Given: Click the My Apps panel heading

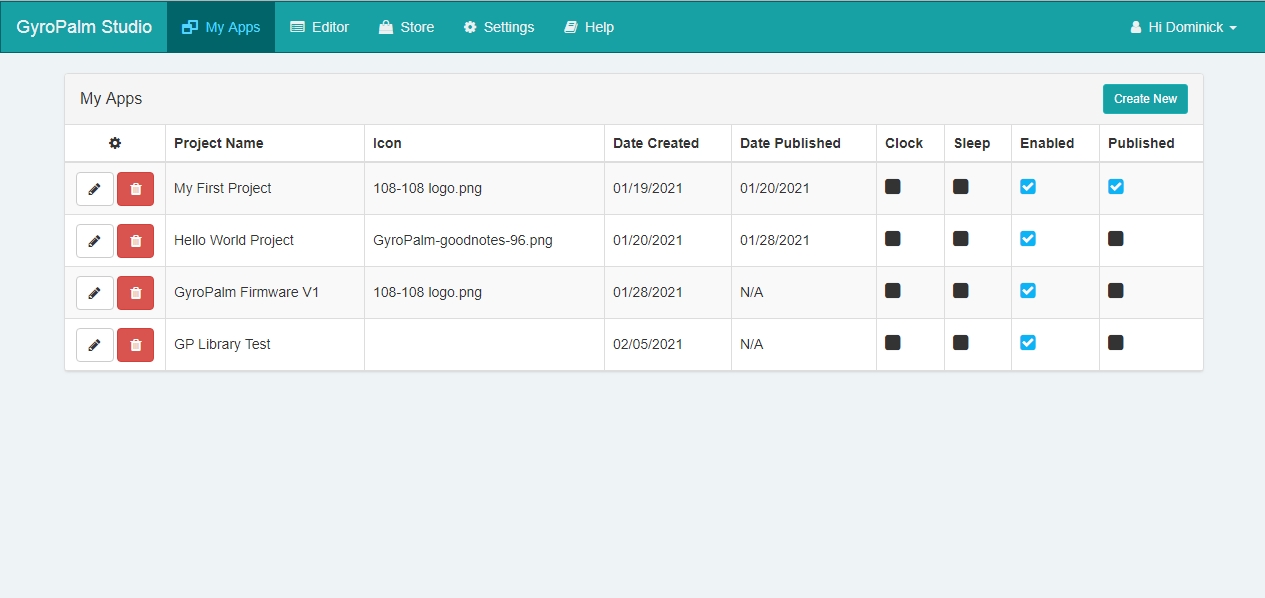Looking at the screenshot, I should (111, 99).
